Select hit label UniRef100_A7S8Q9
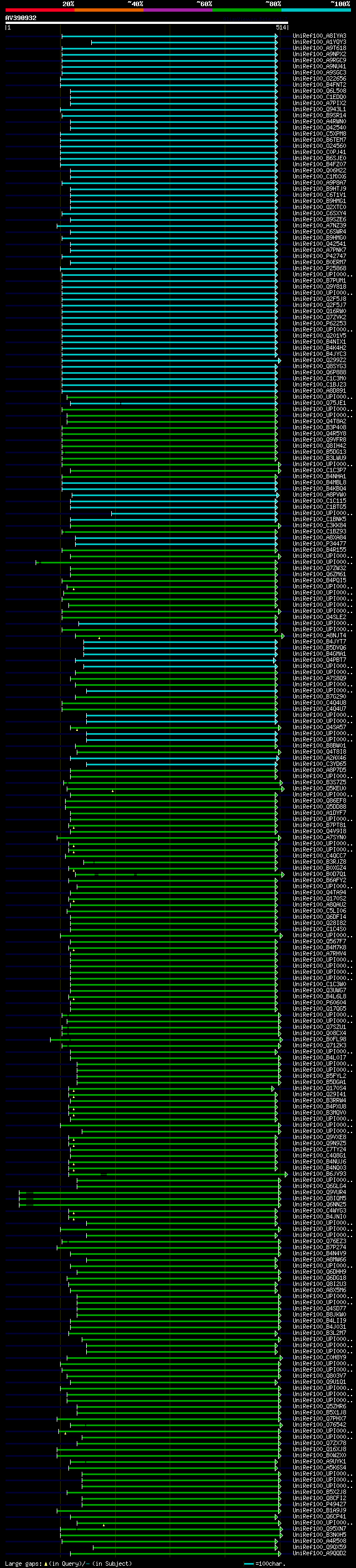This screenshot has width=356, height=1568. [x=319, y=678]
